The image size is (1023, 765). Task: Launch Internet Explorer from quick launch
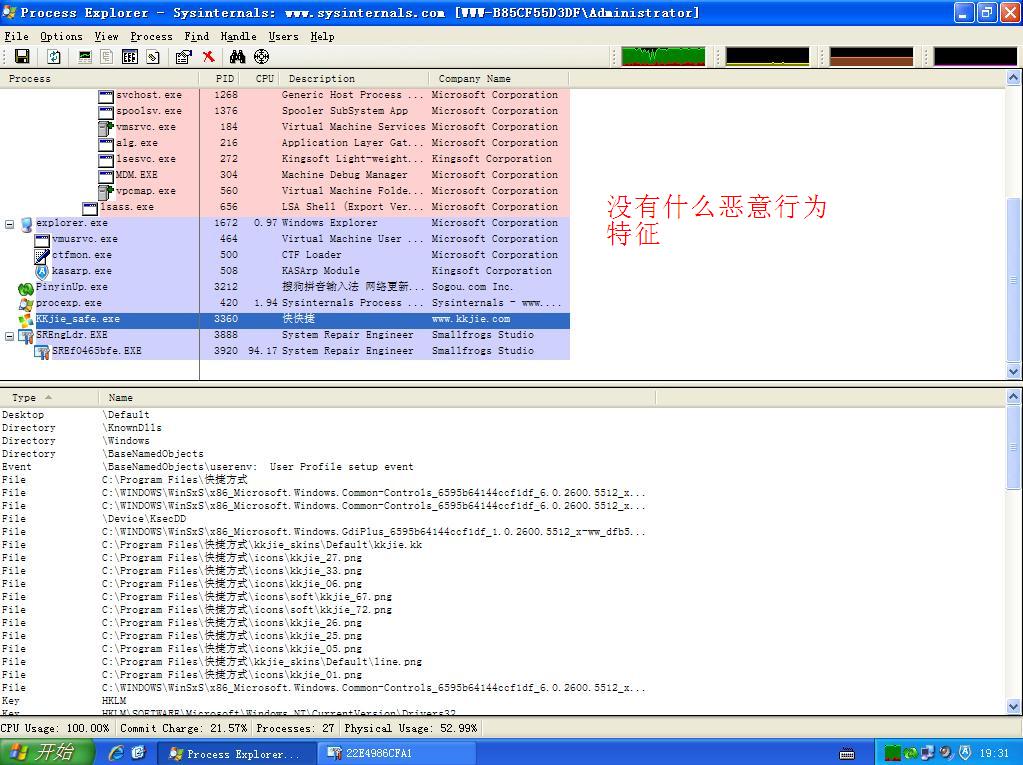[117, 753]
